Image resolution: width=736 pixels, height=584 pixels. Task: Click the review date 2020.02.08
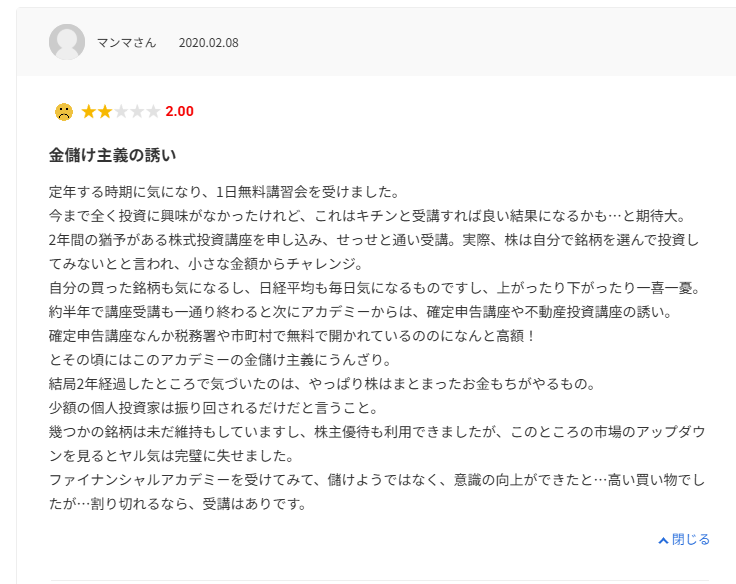point(208,43)
